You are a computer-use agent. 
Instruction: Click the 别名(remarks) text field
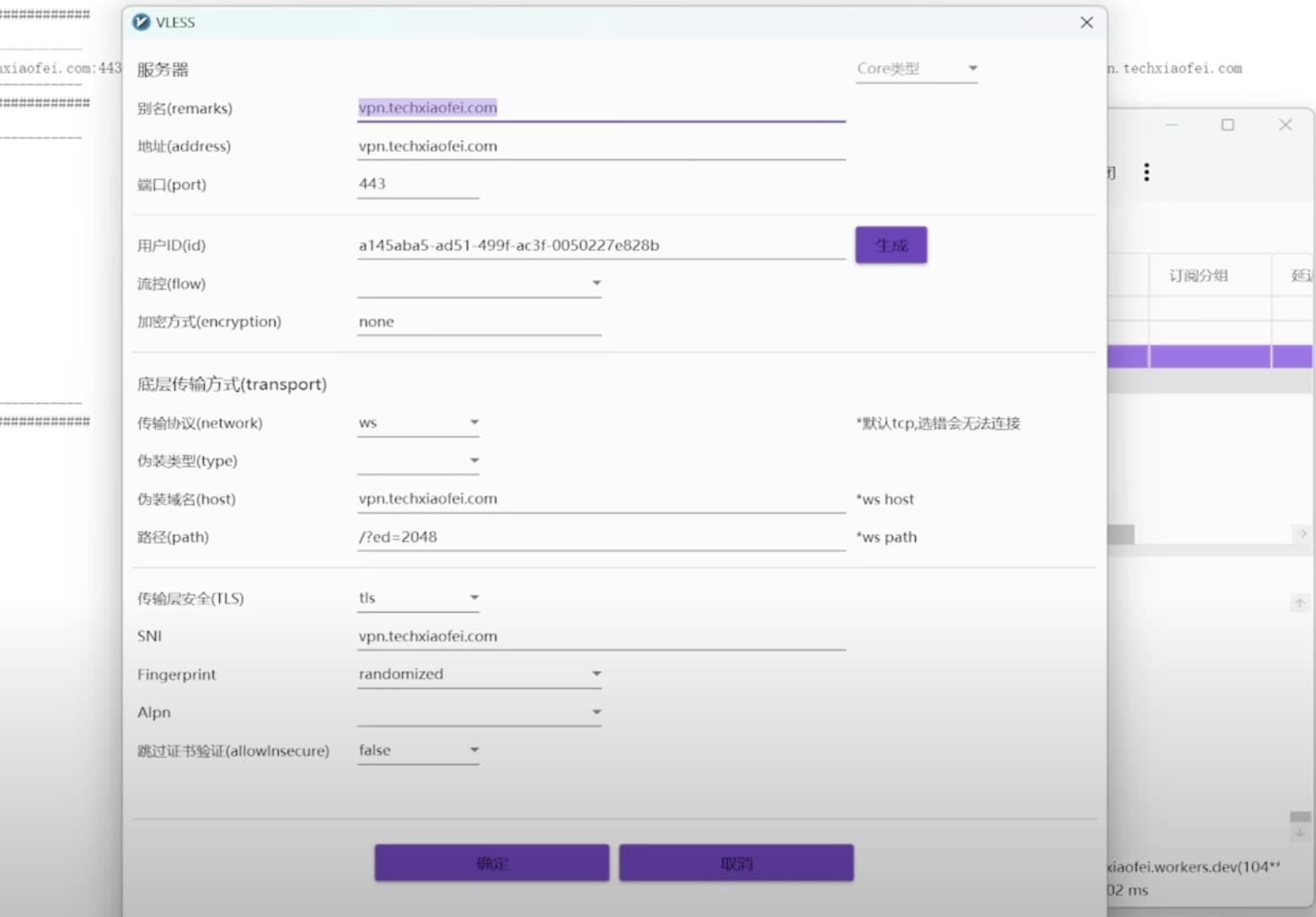click(600, 108)
